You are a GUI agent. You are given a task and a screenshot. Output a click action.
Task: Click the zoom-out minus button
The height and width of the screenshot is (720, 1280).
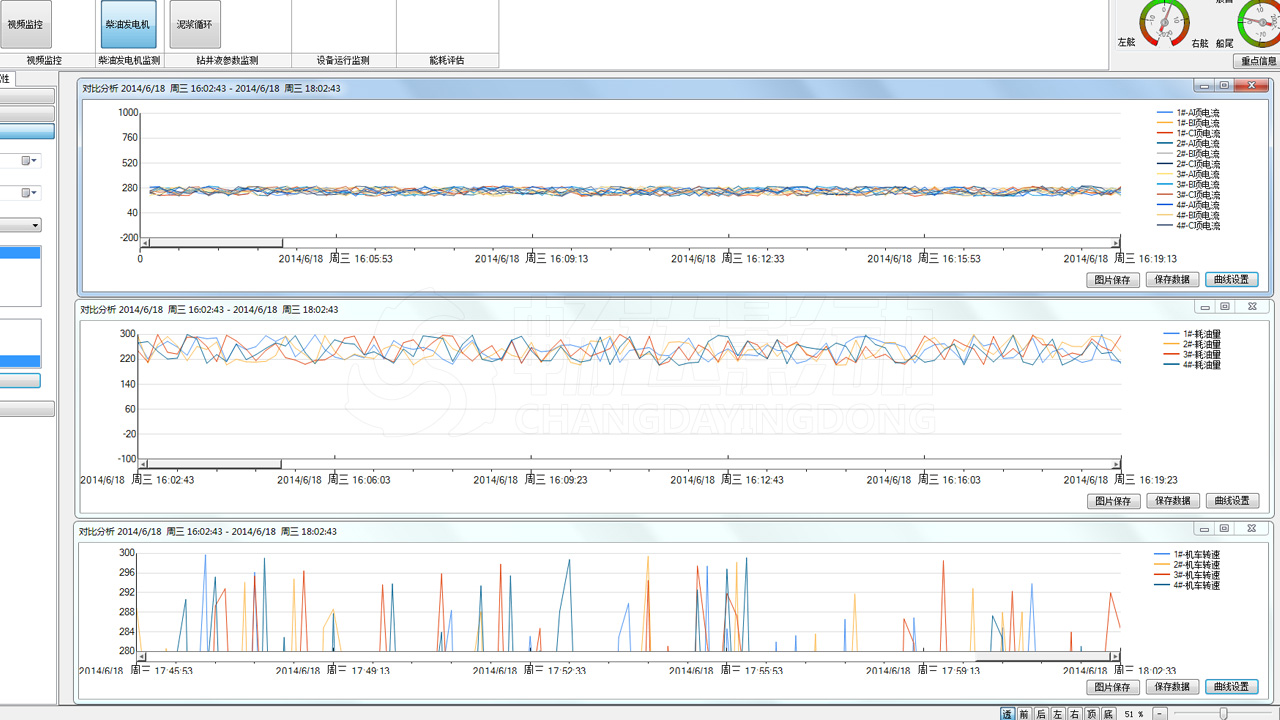(1160, 714)
